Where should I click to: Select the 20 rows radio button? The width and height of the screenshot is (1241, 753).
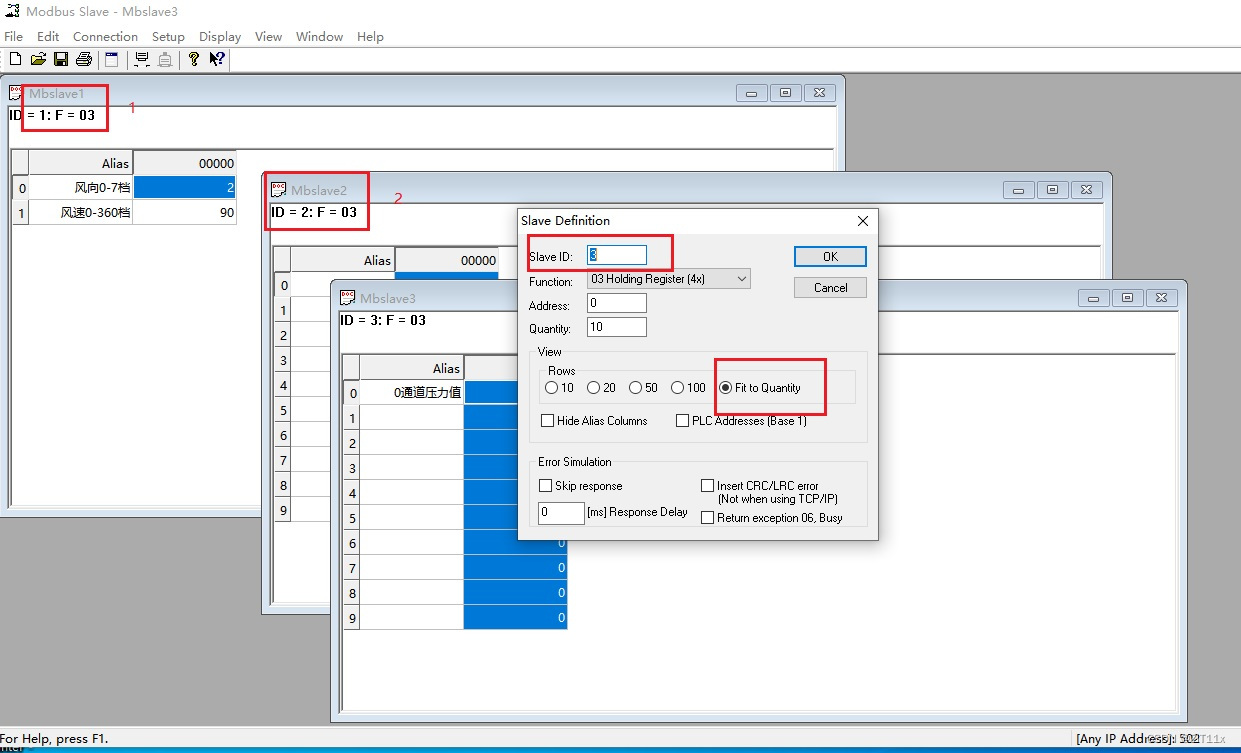coord(593,388)
